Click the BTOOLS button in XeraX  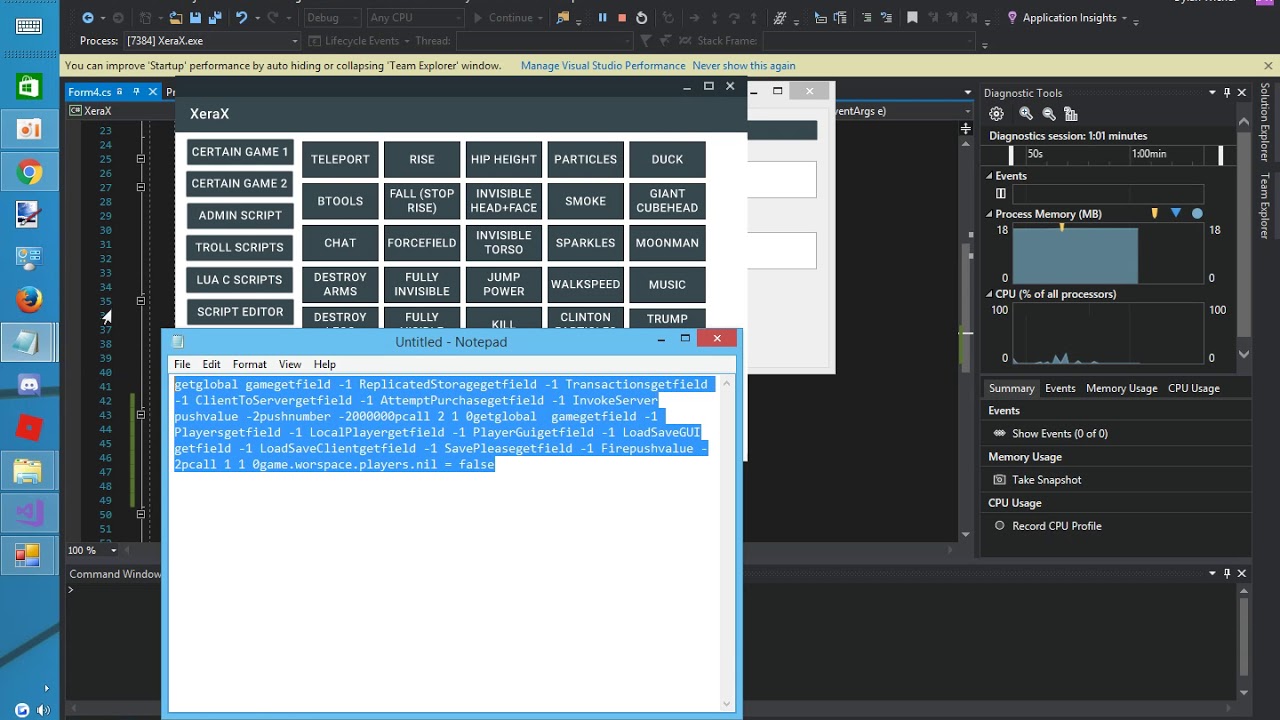340,201
